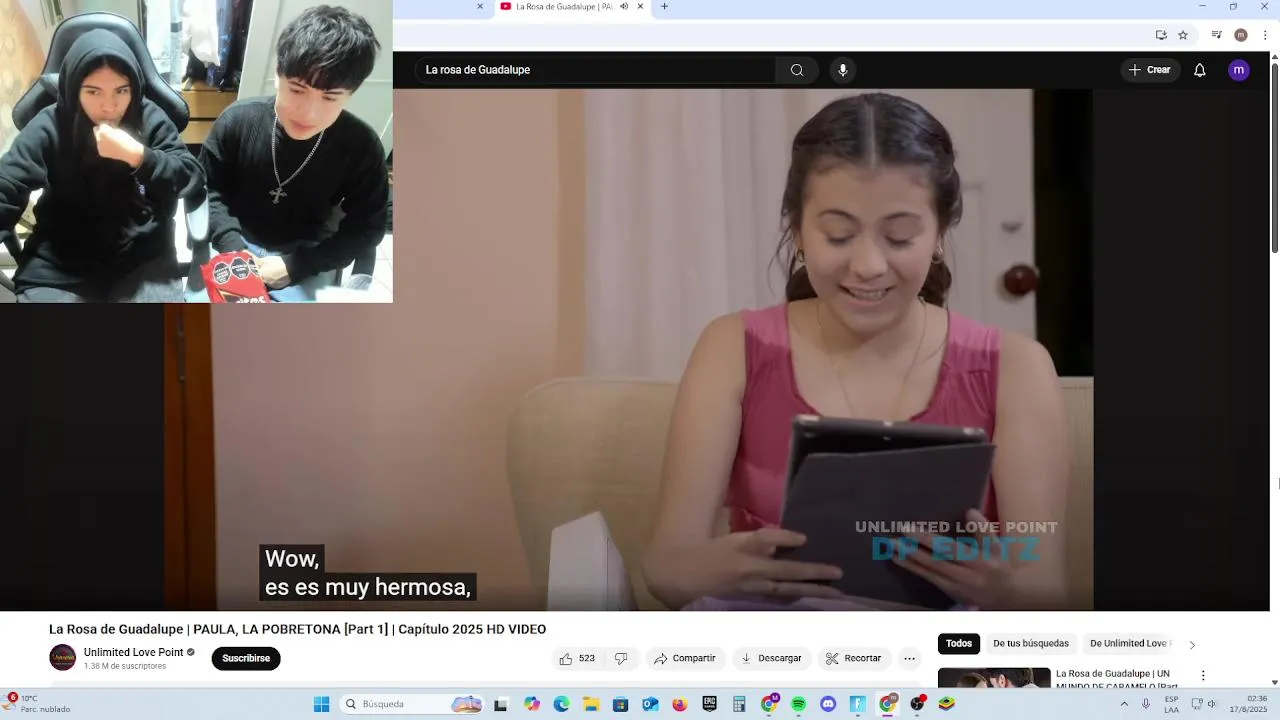
Task: Subscribe with the Suscribirse button
Action: [x=246, y=658]
